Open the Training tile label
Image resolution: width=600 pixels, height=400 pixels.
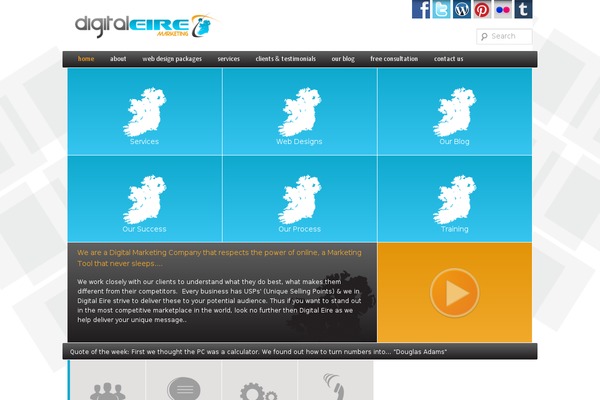click(x=454, y=229)
